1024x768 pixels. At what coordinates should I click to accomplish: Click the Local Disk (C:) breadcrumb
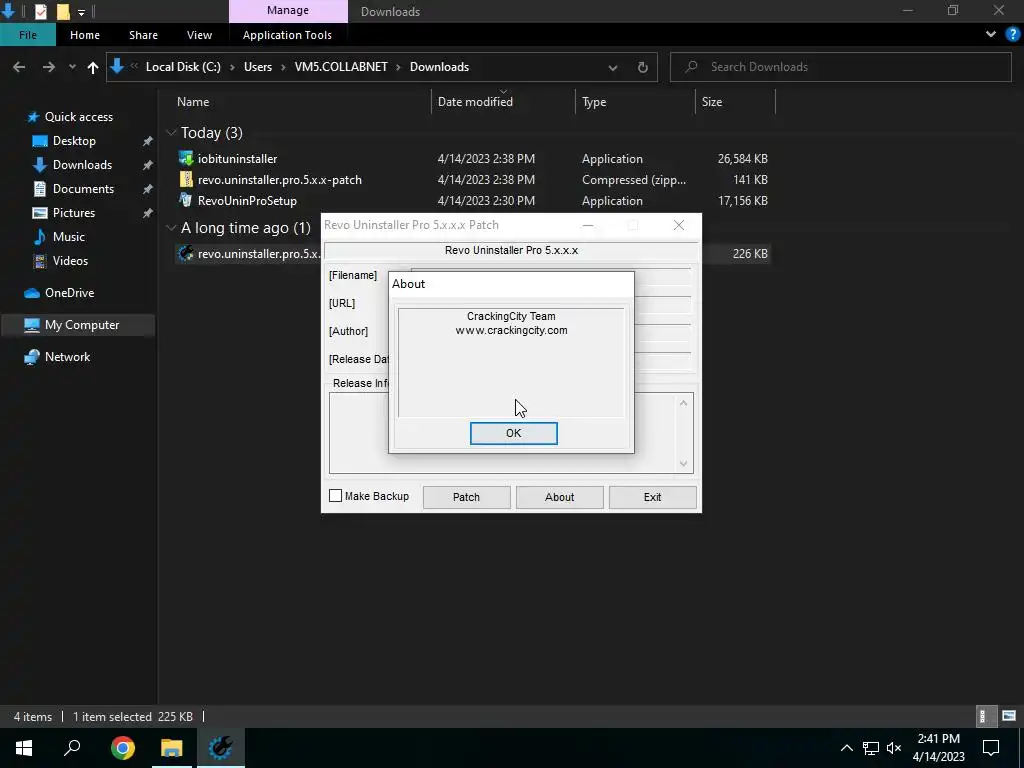[183, 67]
